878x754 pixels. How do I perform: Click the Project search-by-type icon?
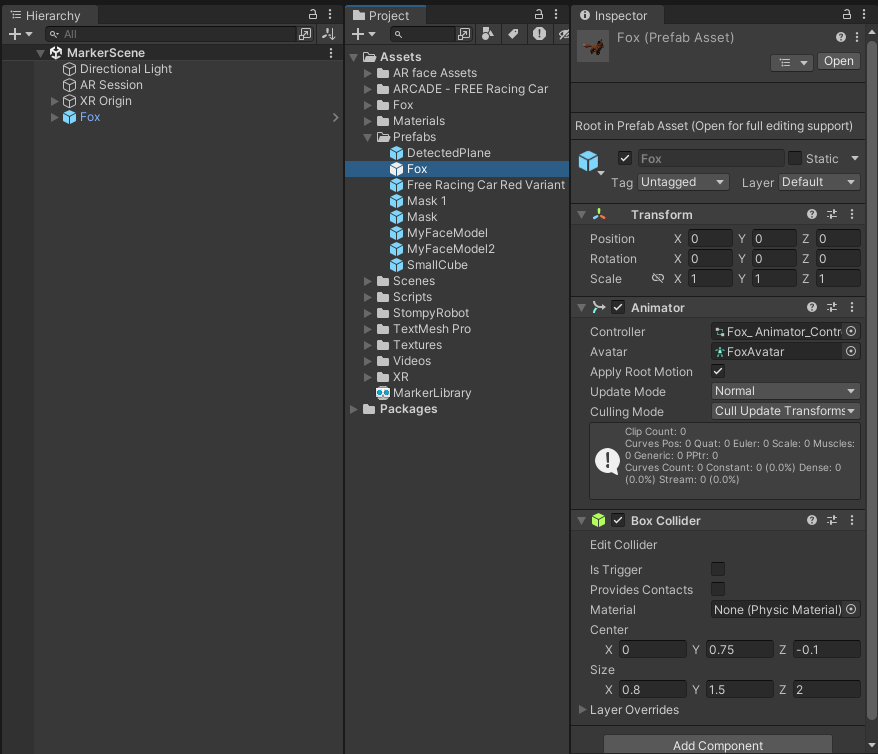[x=488, y=34]
